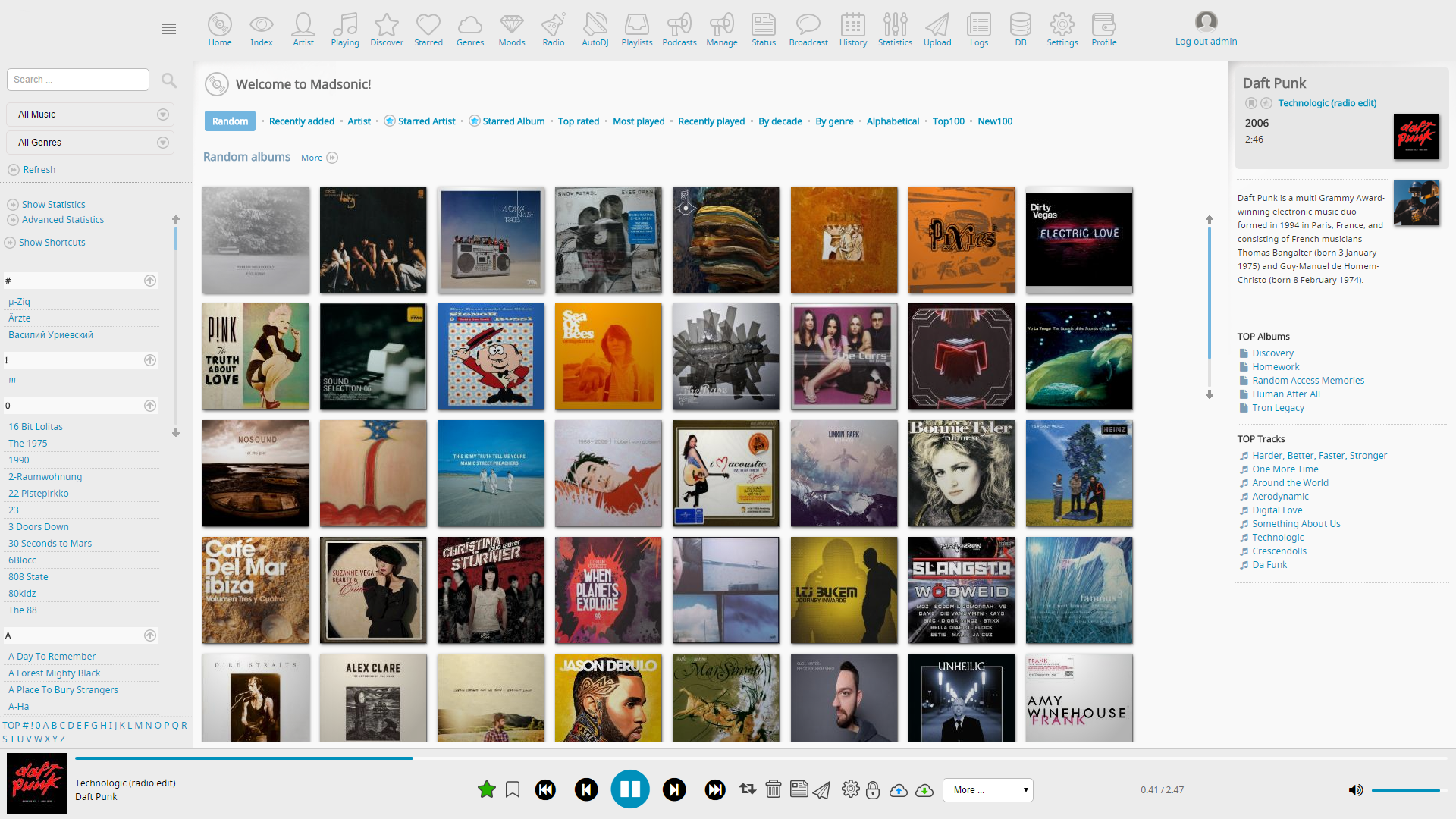1456x819 pixels.
Task: Toggle mute with the speaker icon
Action: [x=1356, y=790]
